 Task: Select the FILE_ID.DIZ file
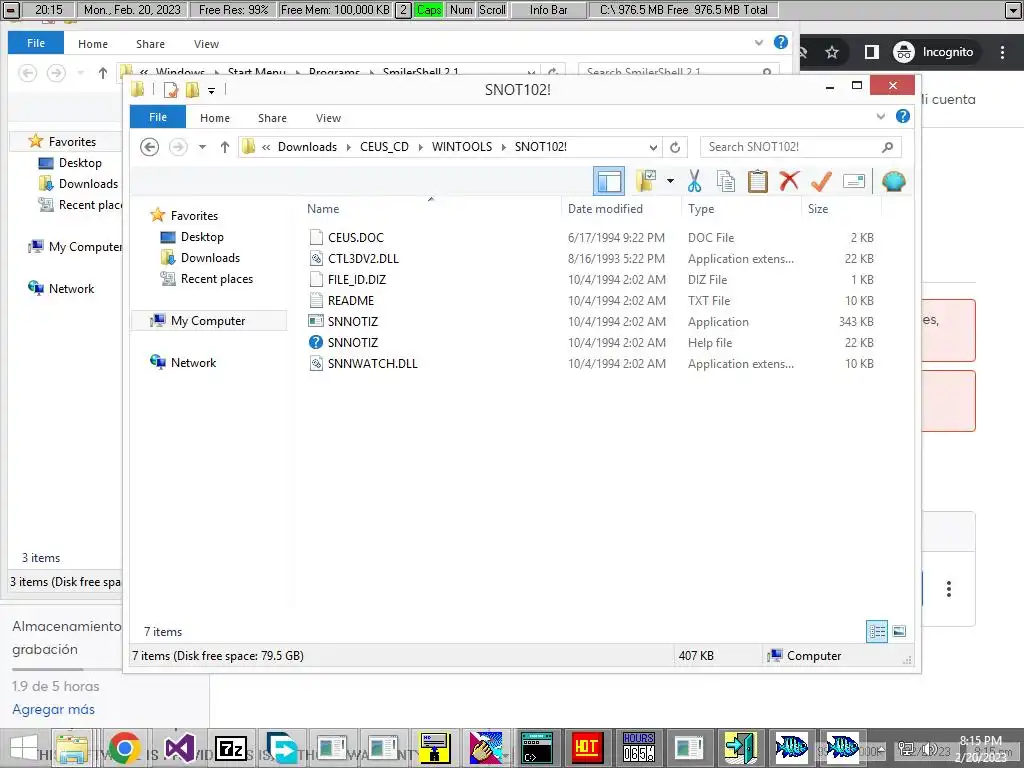coord(357,280)
